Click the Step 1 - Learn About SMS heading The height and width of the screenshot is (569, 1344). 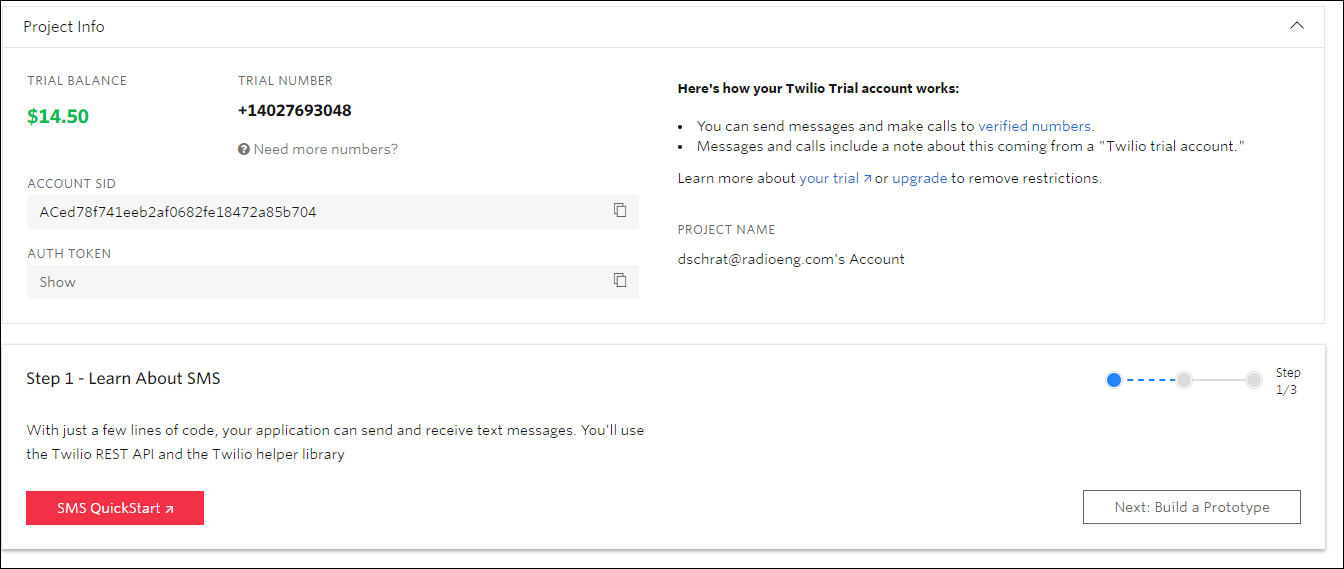click(x=123, y=378)
